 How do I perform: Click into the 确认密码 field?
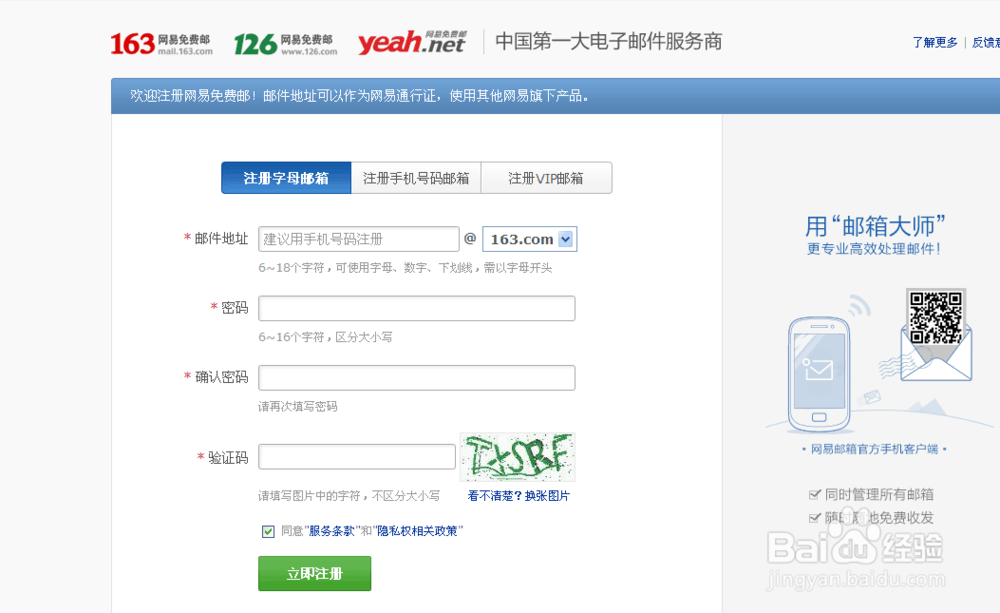(416, 378)
